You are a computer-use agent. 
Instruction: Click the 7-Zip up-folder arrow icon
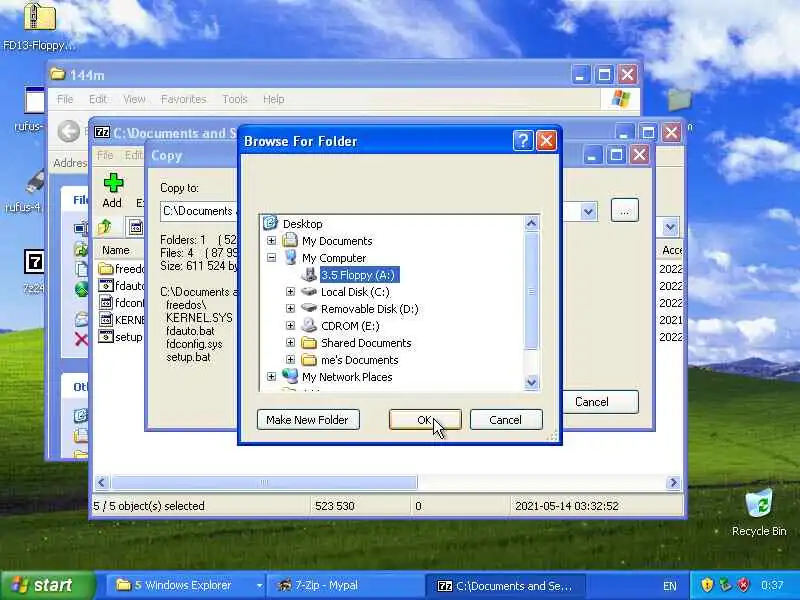(105, 227)
